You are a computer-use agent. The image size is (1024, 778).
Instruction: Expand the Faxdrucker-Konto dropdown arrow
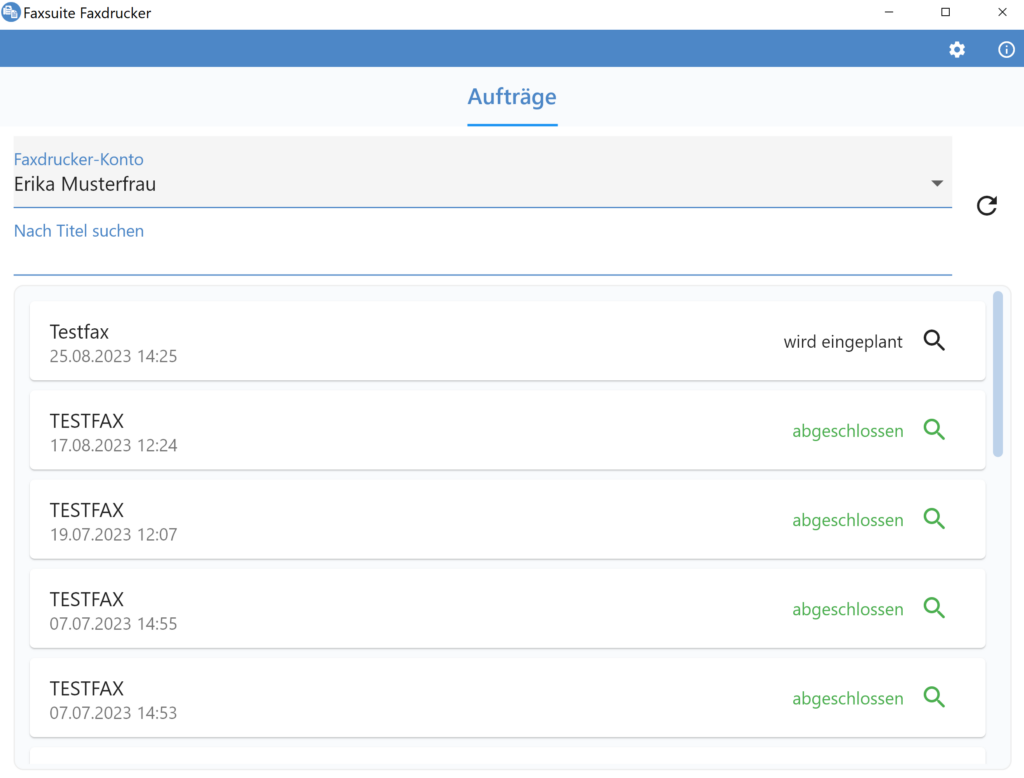[x=937, y=184]
